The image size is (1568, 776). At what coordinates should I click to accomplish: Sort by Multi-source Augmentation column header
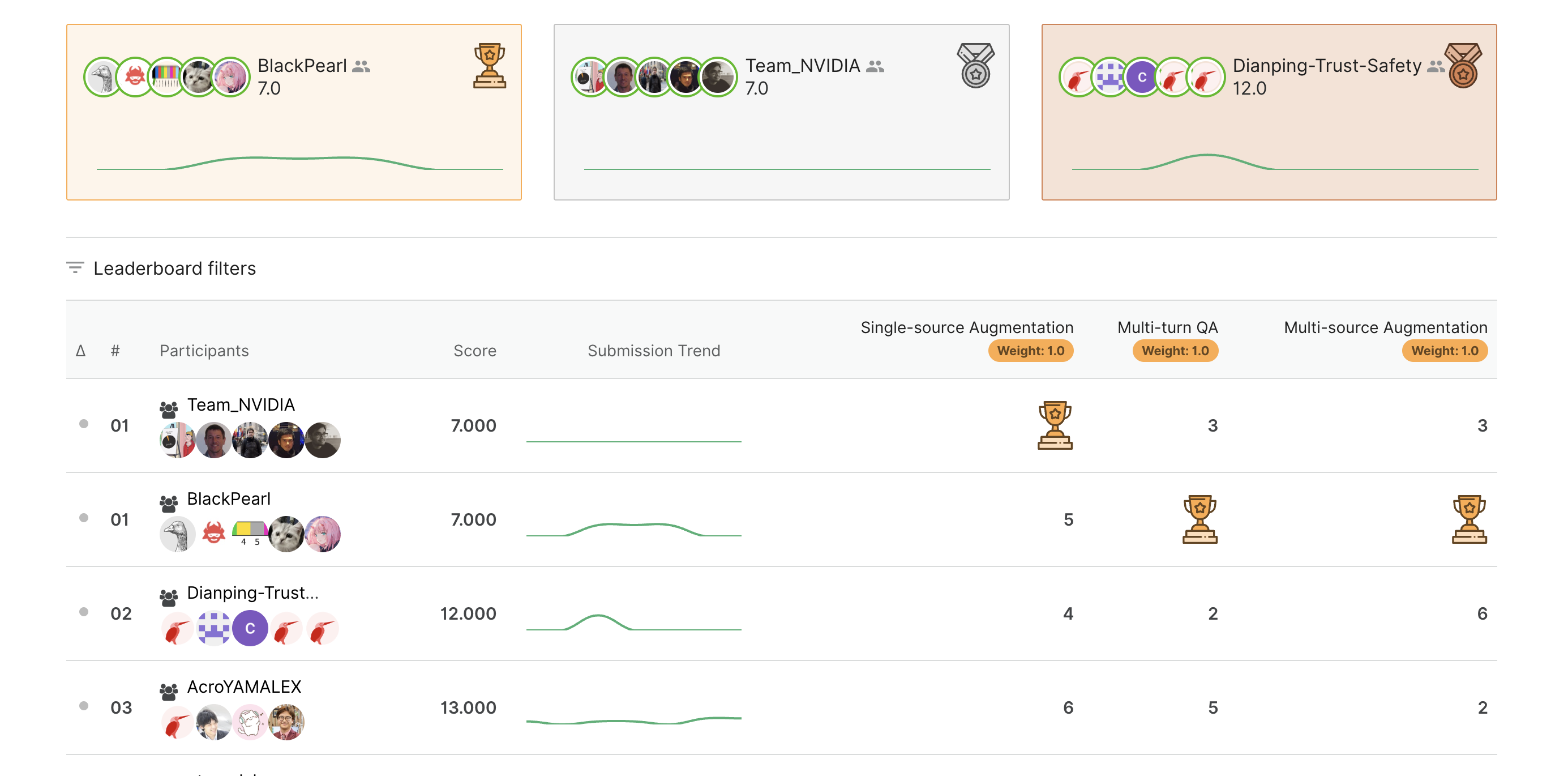pyautogui.click(x=1385, y=327)
